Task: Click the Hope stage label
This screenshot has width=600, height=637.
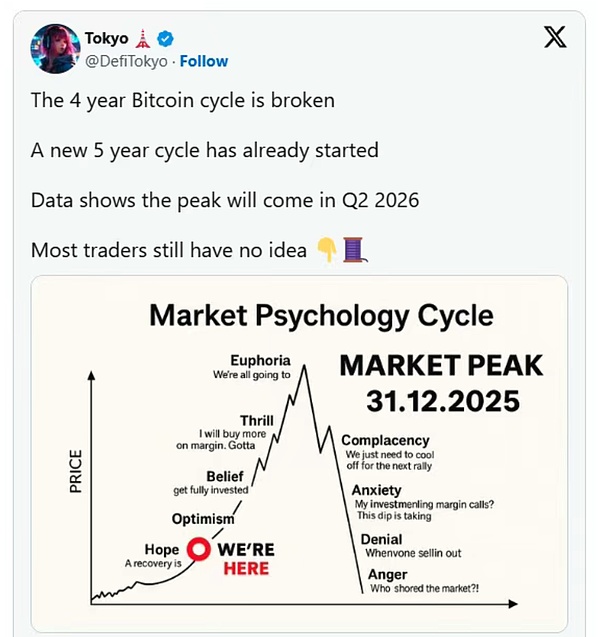Action: tap(162, 550)
